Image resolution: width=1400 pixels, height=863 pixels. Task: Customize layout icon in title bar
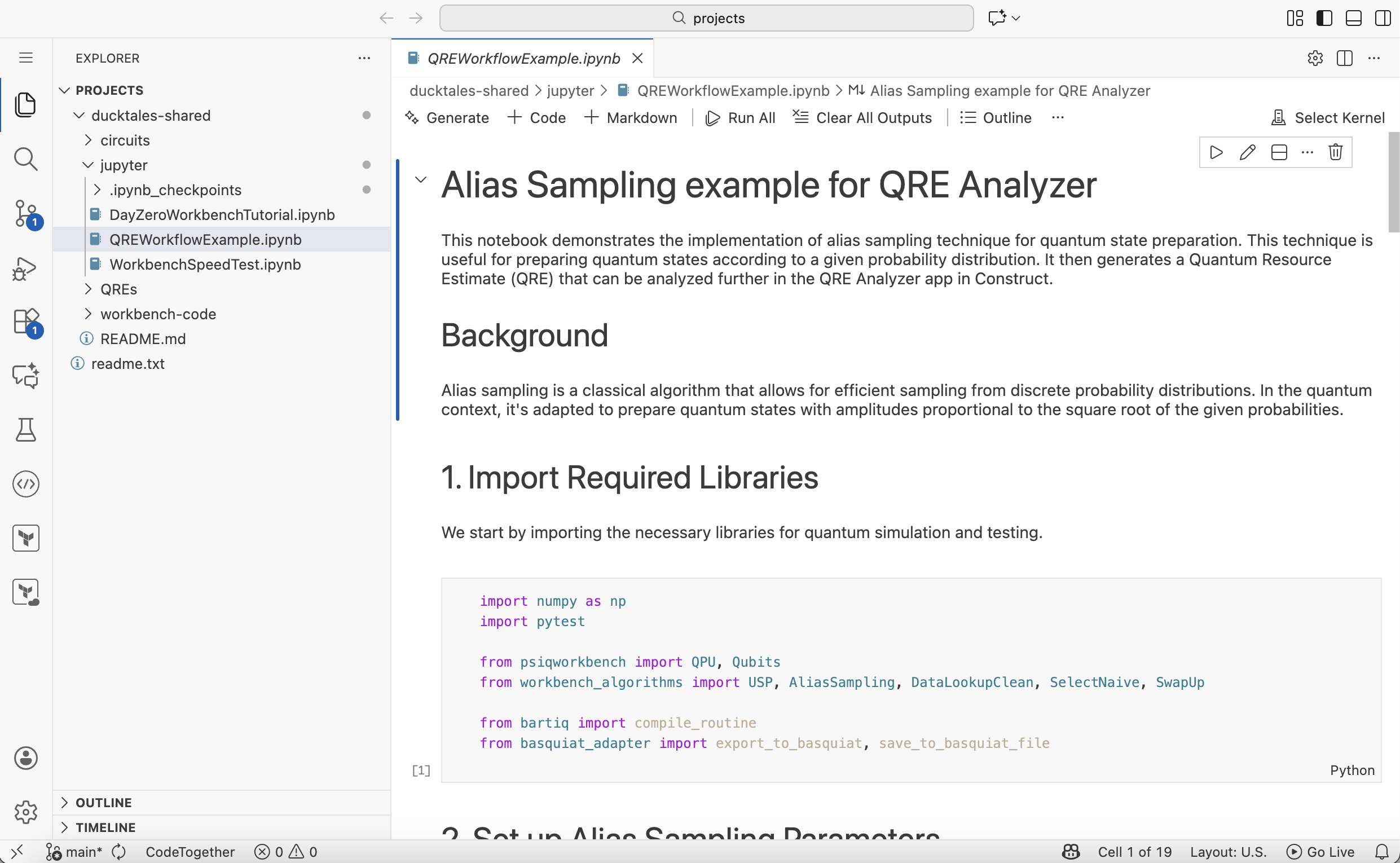[x=1295, y=18]
